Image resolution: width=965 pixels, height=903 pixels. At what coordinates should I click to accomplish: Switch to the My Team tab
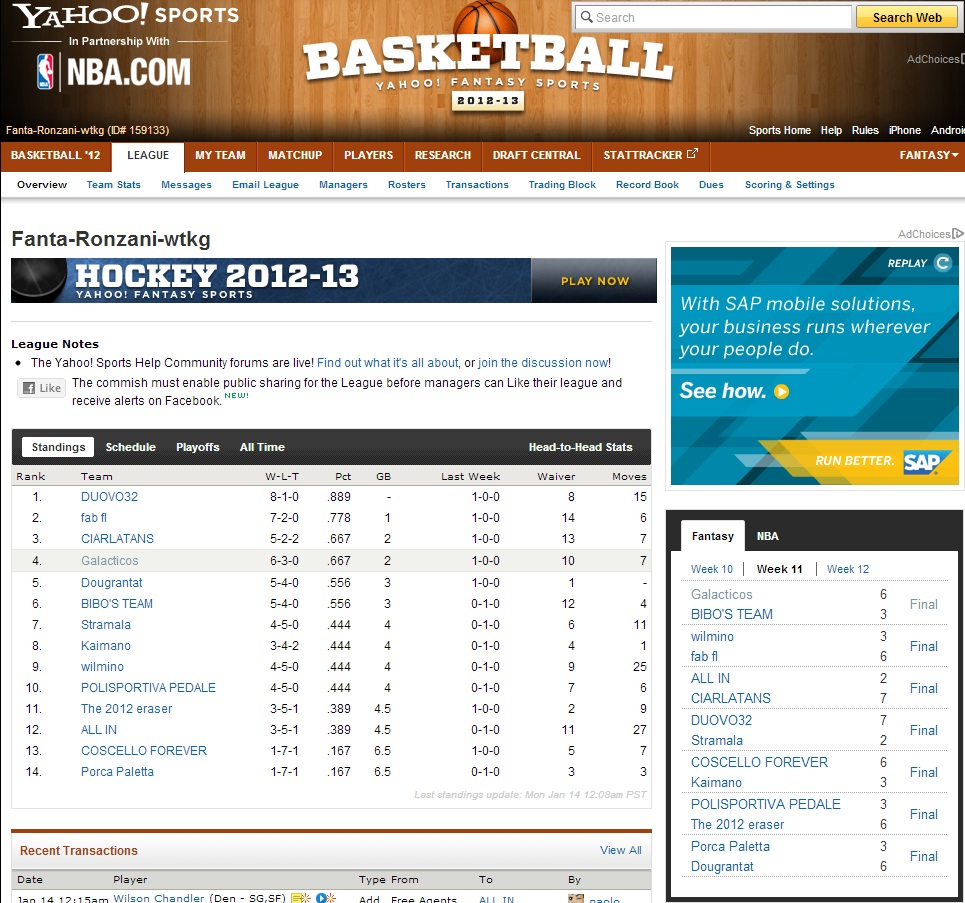pyautogui.click(x=220, y=155)
